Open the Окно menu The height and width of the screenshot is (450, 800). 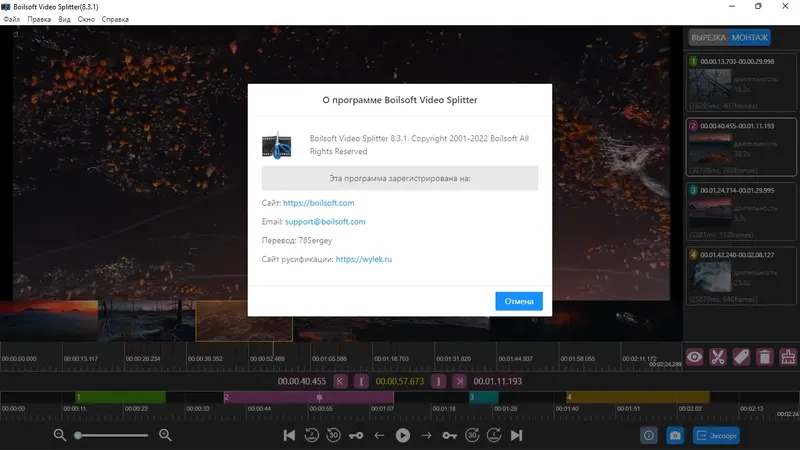click(x=86, y=19)
